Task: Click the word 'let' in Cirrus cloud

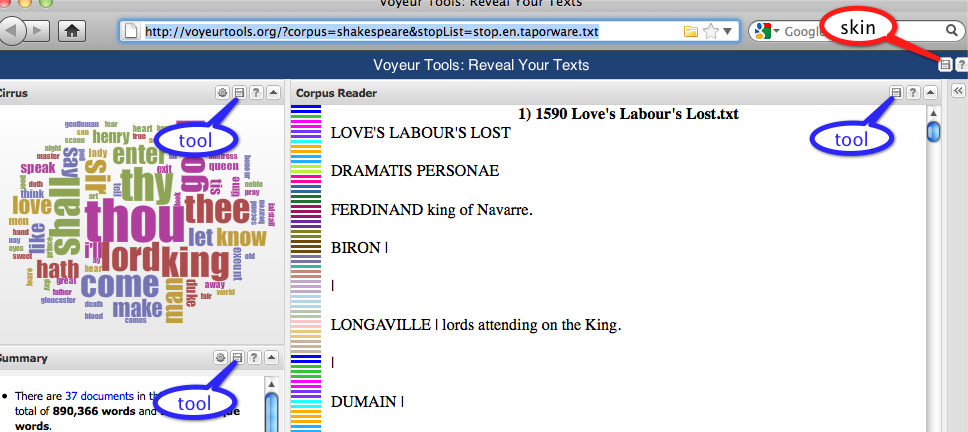Action: pos(200,237)
